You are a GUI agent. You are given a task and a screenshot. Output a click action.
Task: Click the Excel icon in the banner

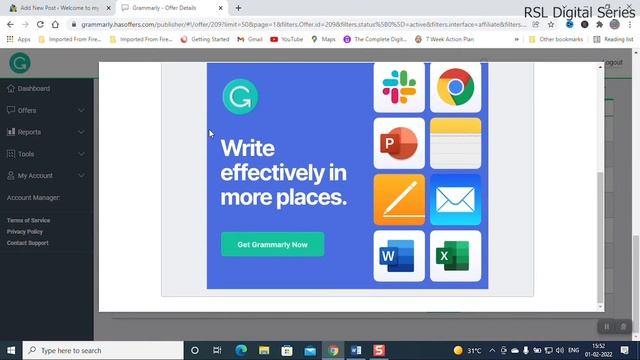[x=456, y=256]
